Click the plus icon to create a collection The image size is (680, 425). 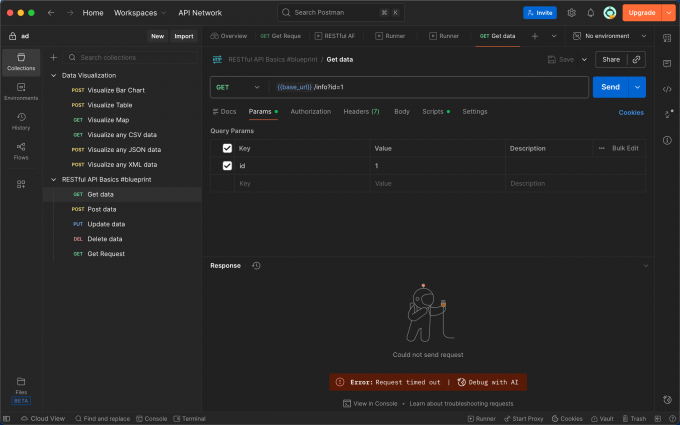[53, 57]
